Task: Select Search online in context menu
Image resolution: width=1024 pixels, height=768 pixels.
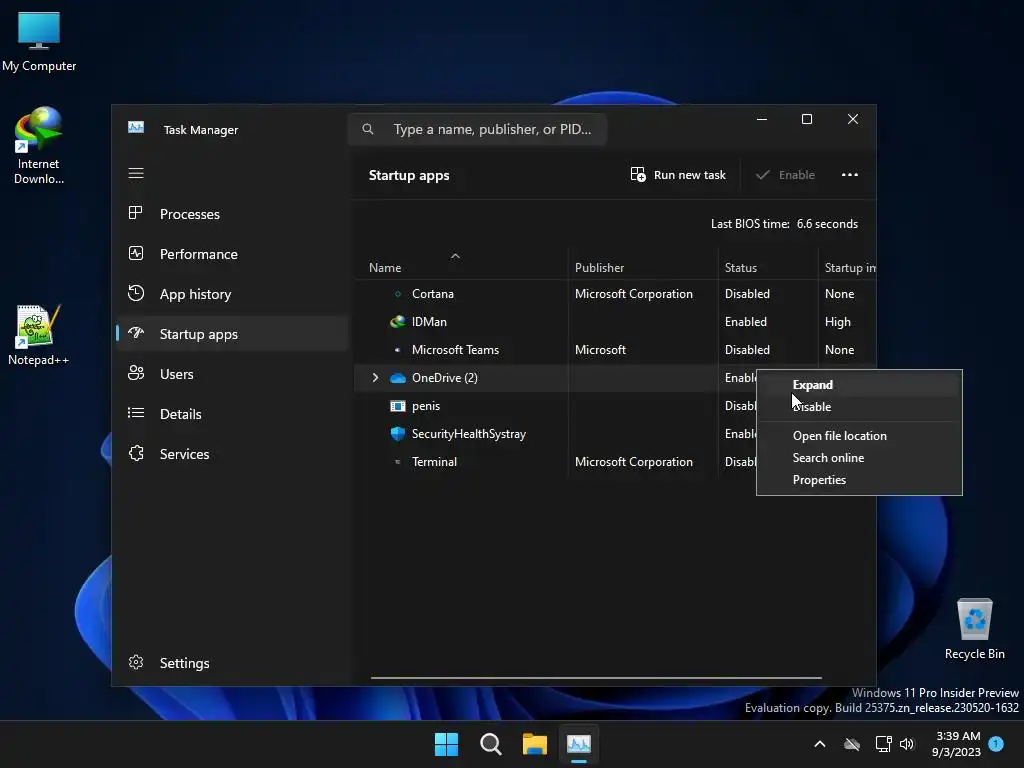Action: click(x=859, y=458)
